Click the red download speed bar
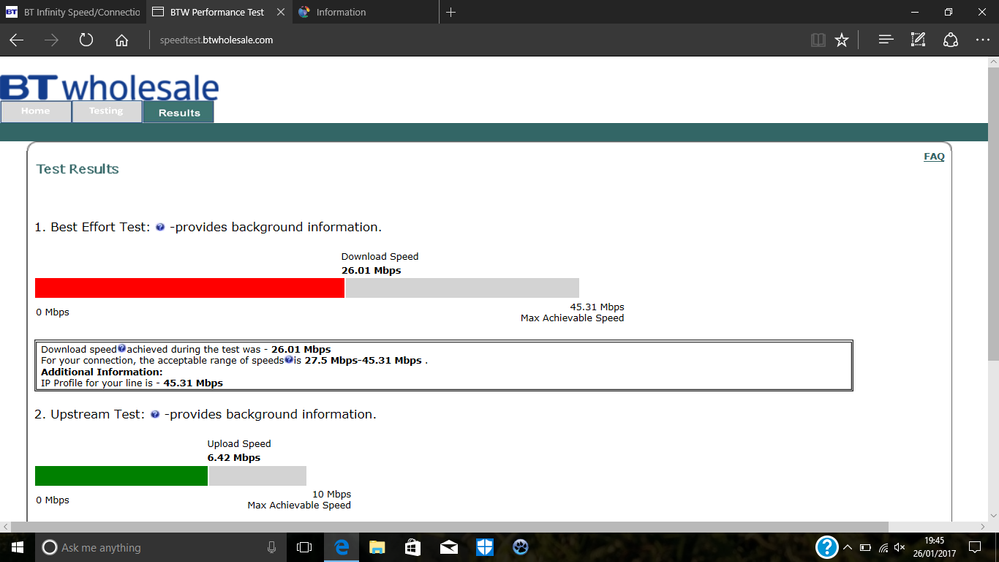 coord(190,288)
